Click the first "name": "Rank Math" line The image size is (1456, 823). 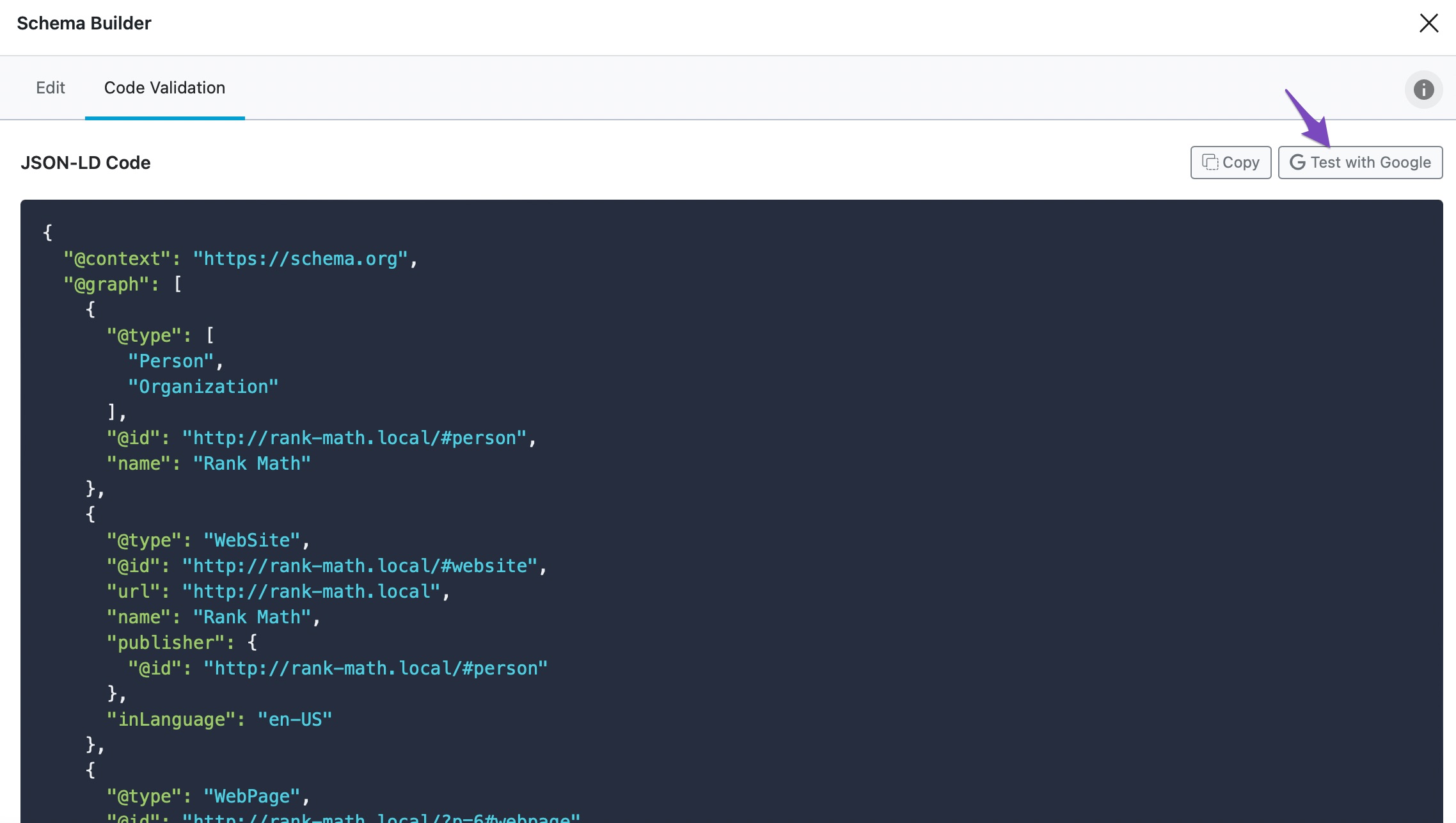tap(209, 463)
